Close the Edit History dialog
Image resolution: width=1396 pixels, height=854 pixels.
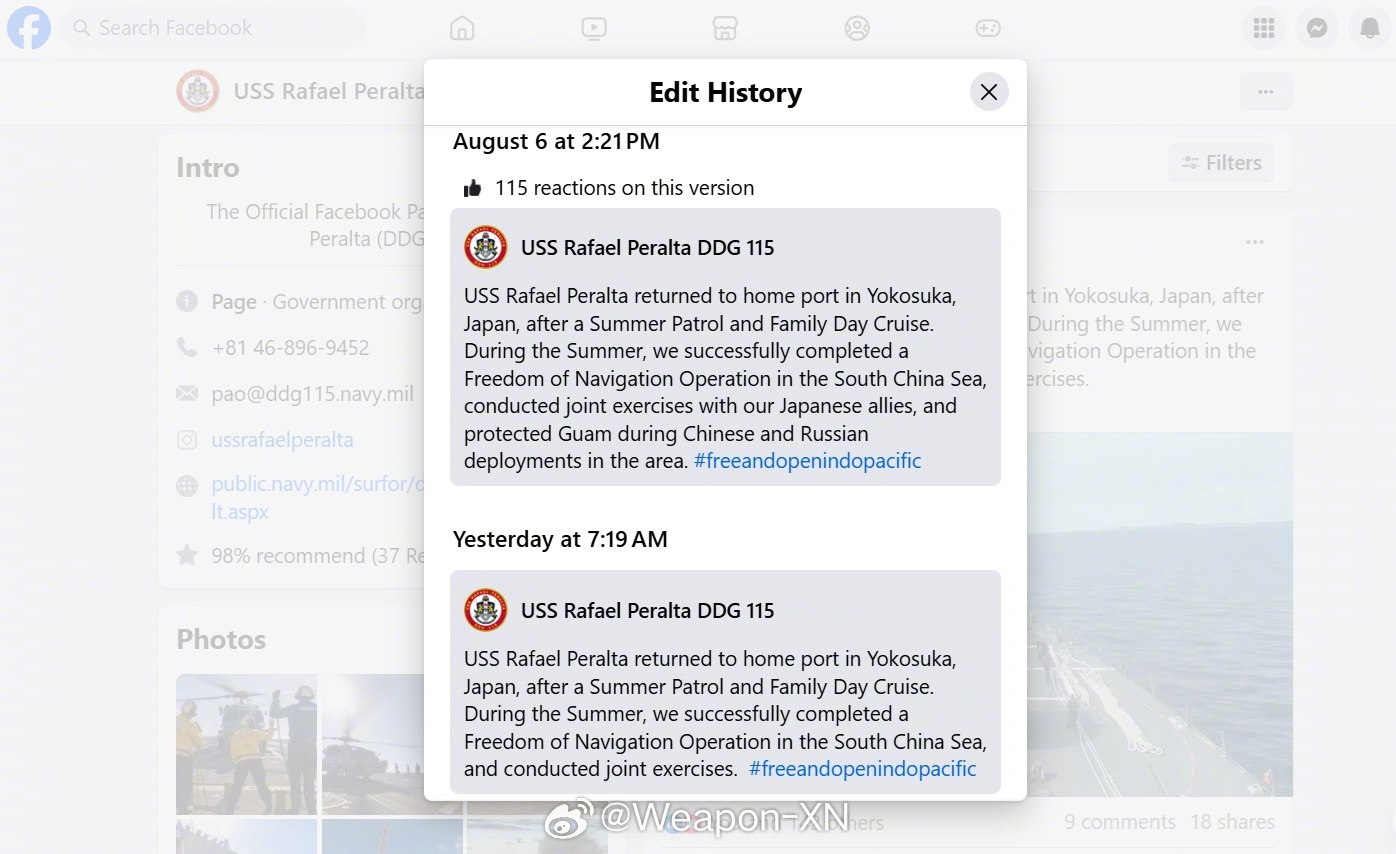[x=989, y=92]
